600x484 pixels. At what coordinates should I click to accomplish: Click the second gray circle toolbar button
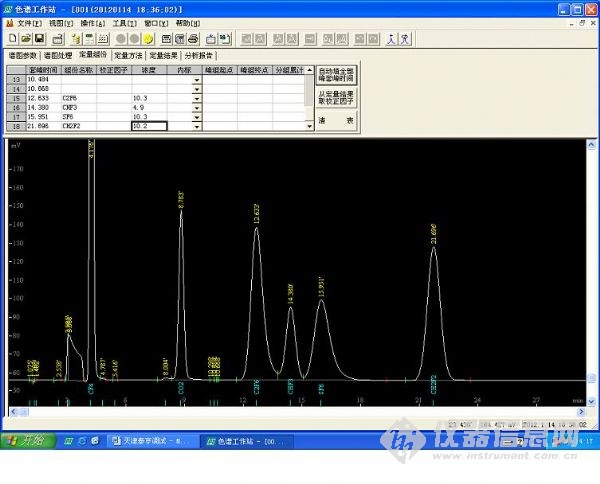[134, 39]
